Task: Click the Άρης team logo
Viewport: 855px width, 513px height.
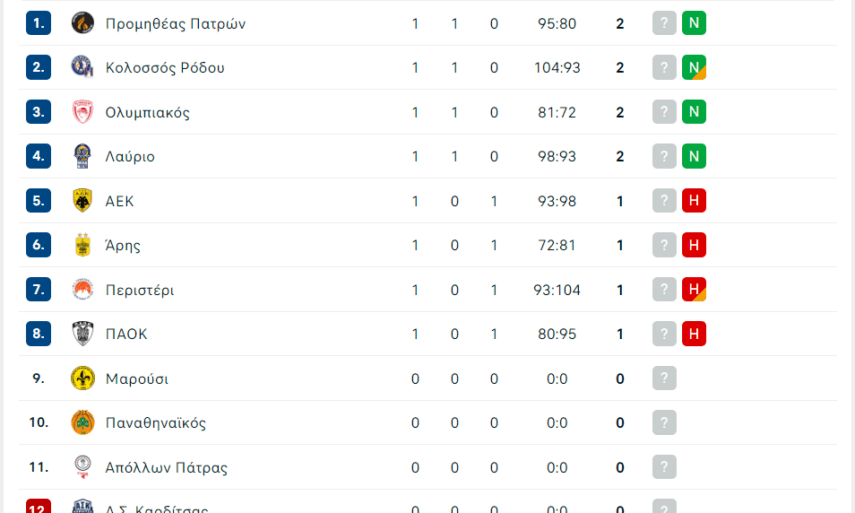Action: (x=83, y=245)
